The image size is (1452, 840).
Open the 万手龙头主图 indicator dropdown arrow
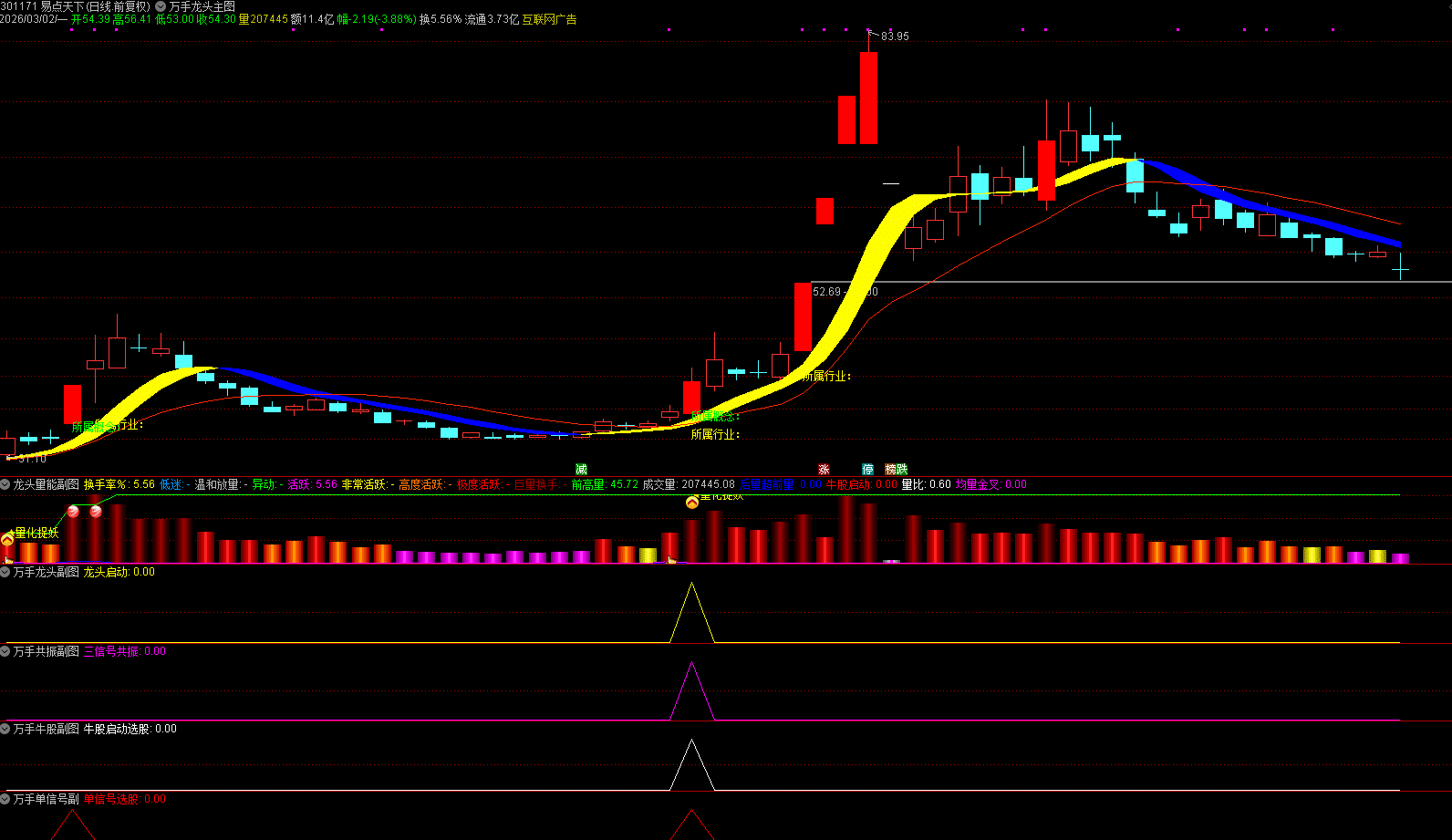(x=161, y=6)
